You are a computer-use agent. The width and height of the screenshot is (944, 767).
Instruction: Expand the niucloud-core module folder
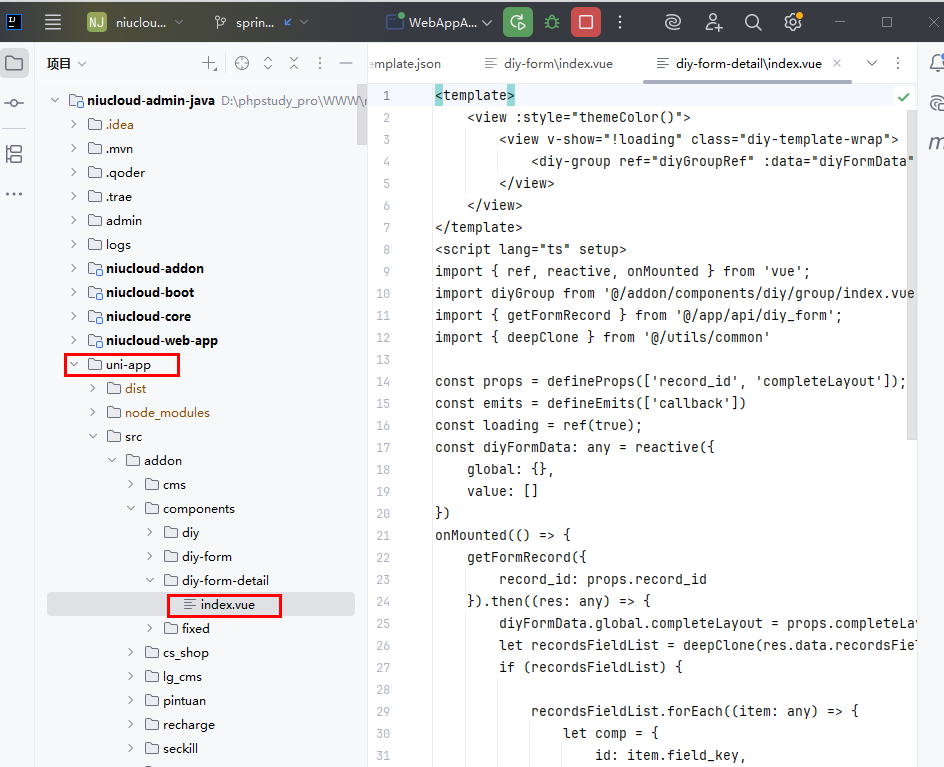(x=73, y=316)
